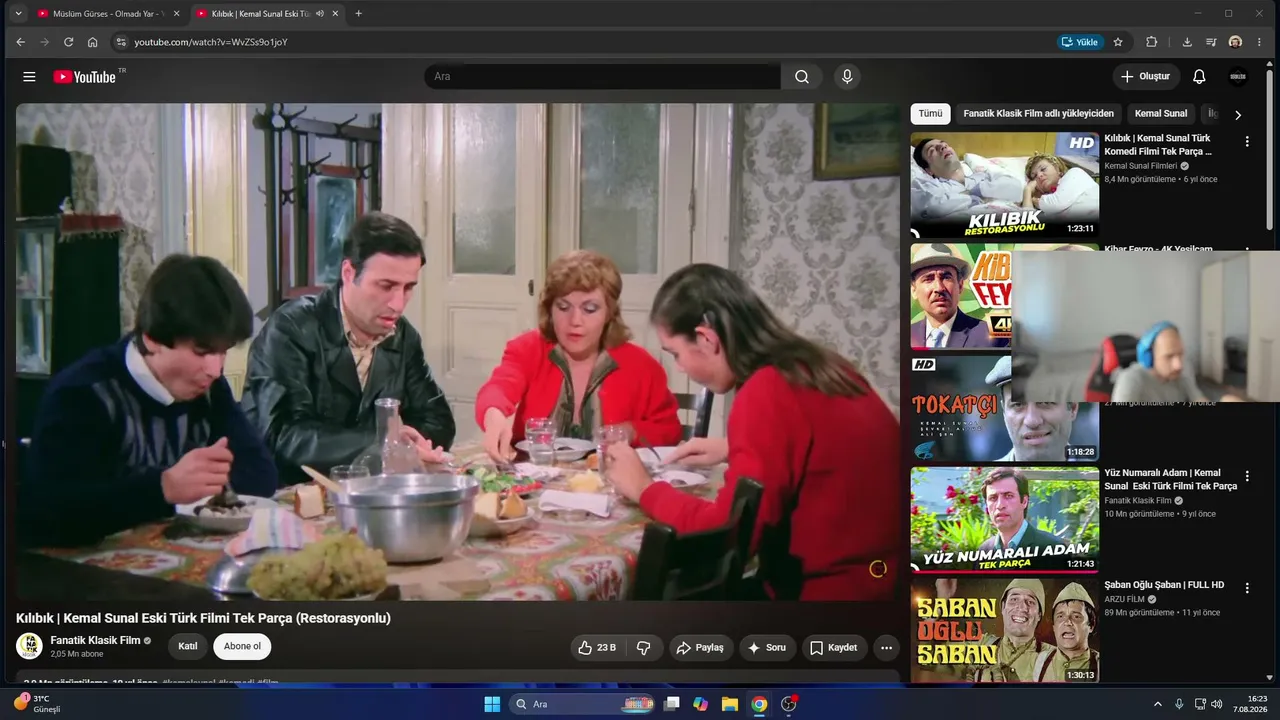This screenshot has width=1280, height=720.
Task: Open Chrome from the taskbar
Action: point(759,704)
